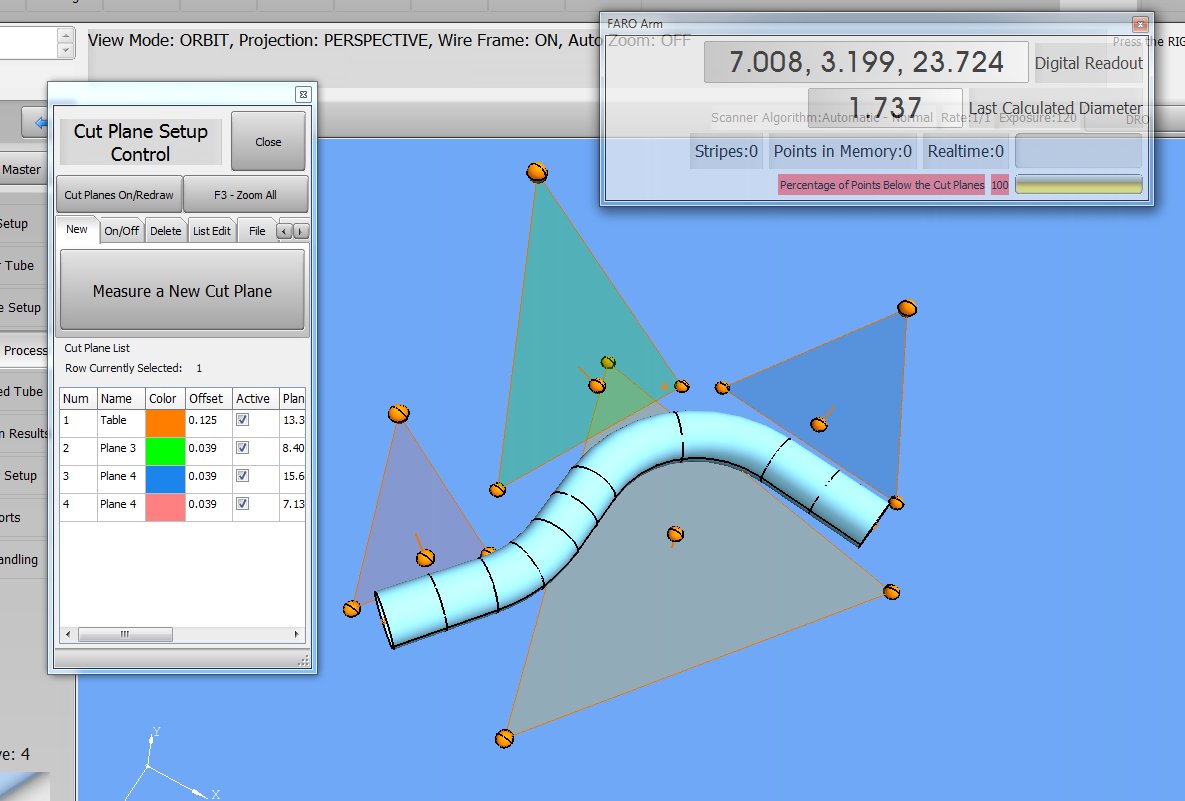Click the F3 - Zoom All button
This screenshot has height=801, width=1185.
click(245, 195)
